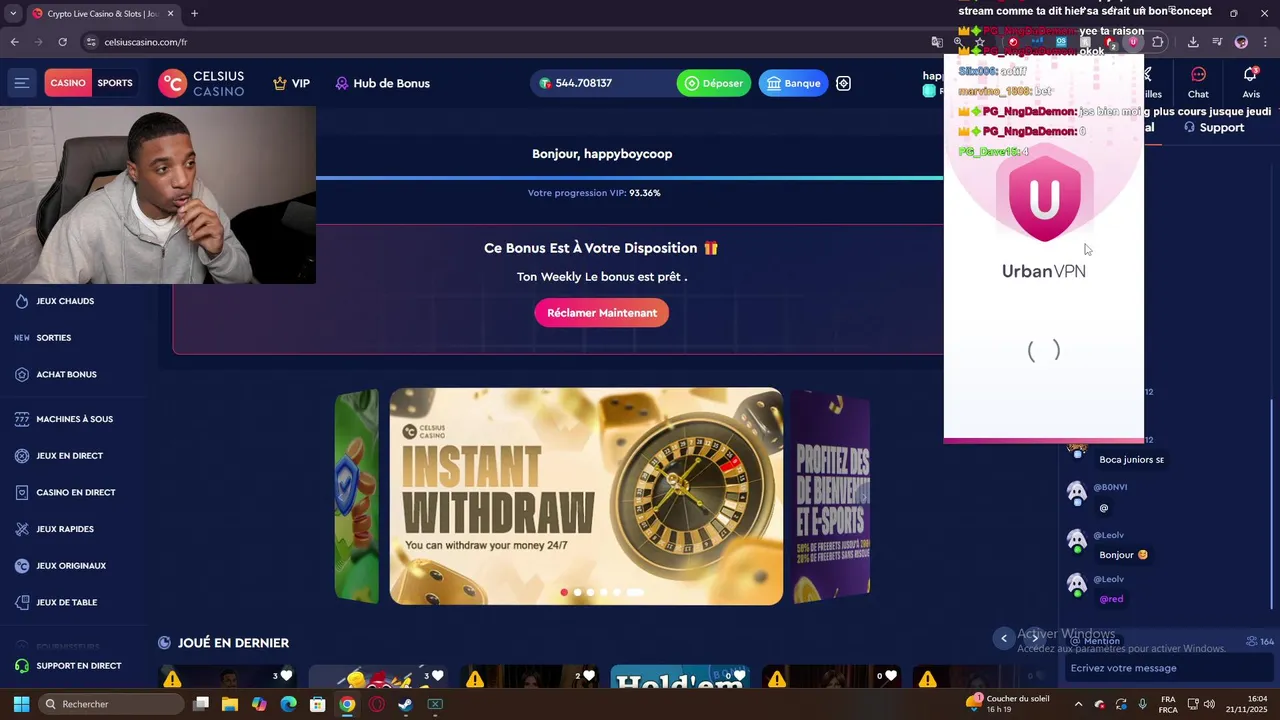Click the green Déposer button
The height and width of the screenshot is (720, 1280).
[713, 83]
